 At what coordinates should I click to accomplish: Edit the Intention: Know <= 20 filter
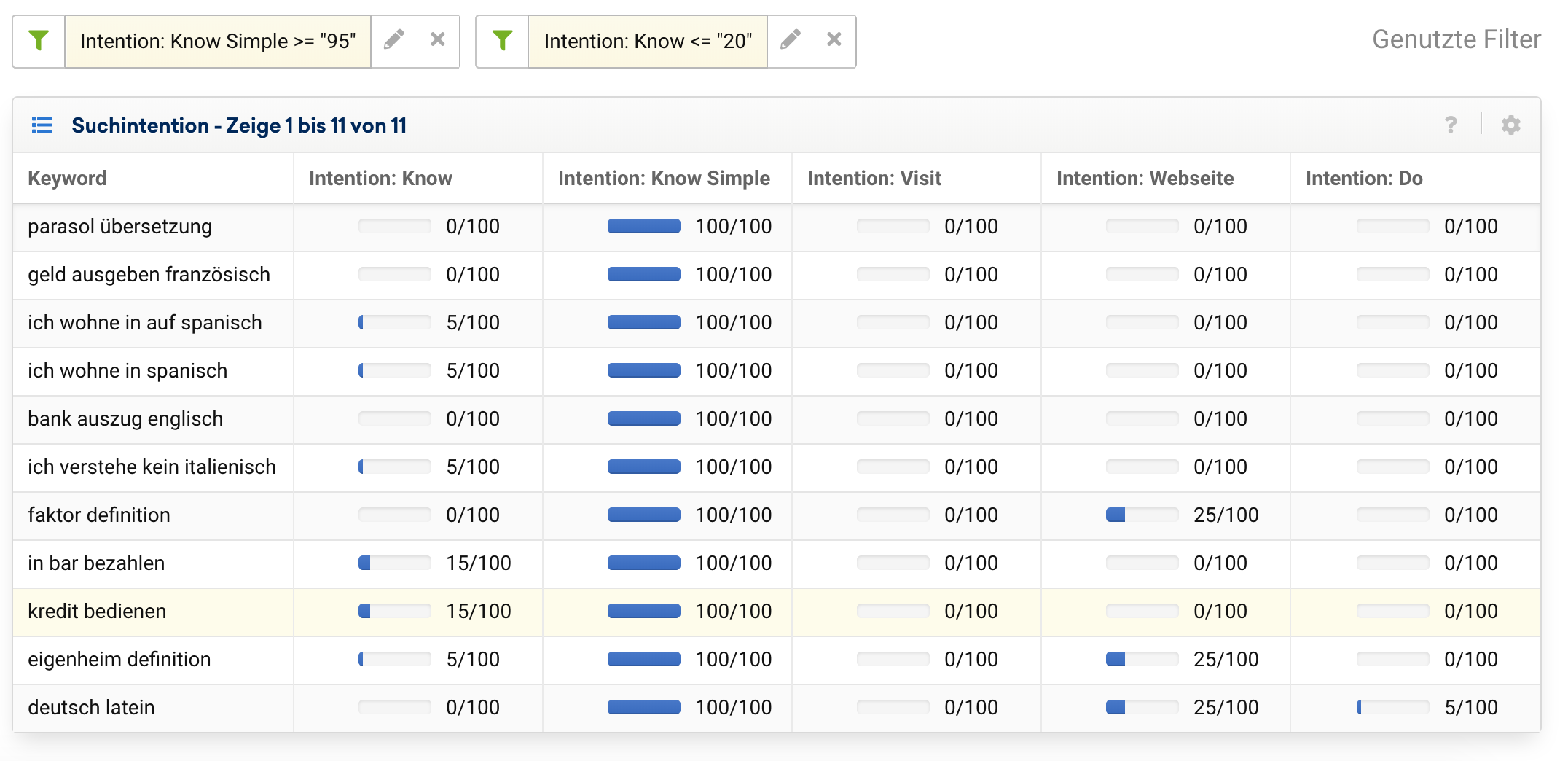pyautogui.click(x=791, y=39)
